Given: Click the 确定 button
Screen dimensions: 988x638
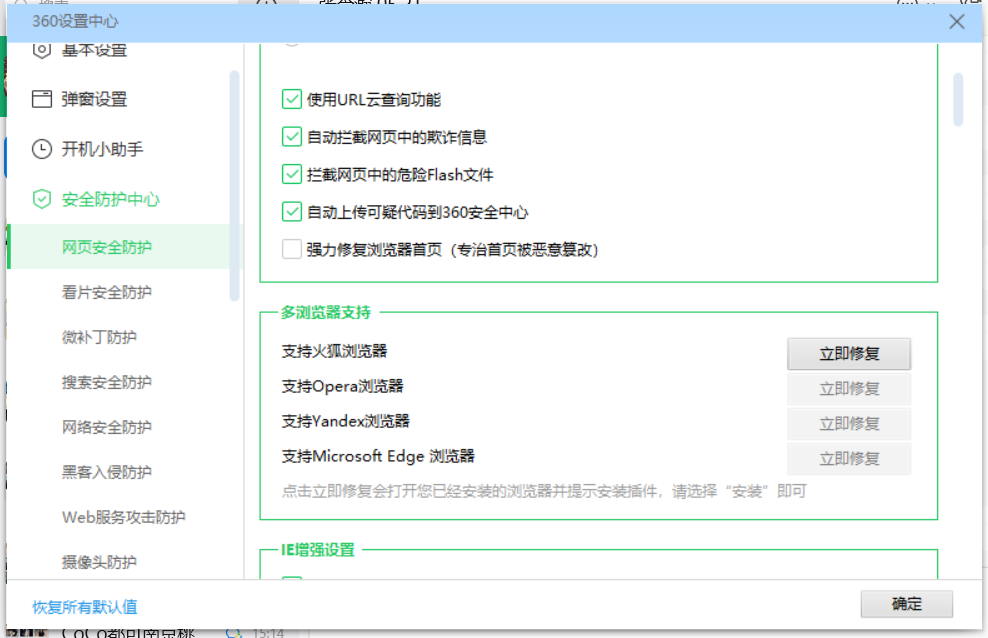Looking at the screenshot, I should 907,604.
